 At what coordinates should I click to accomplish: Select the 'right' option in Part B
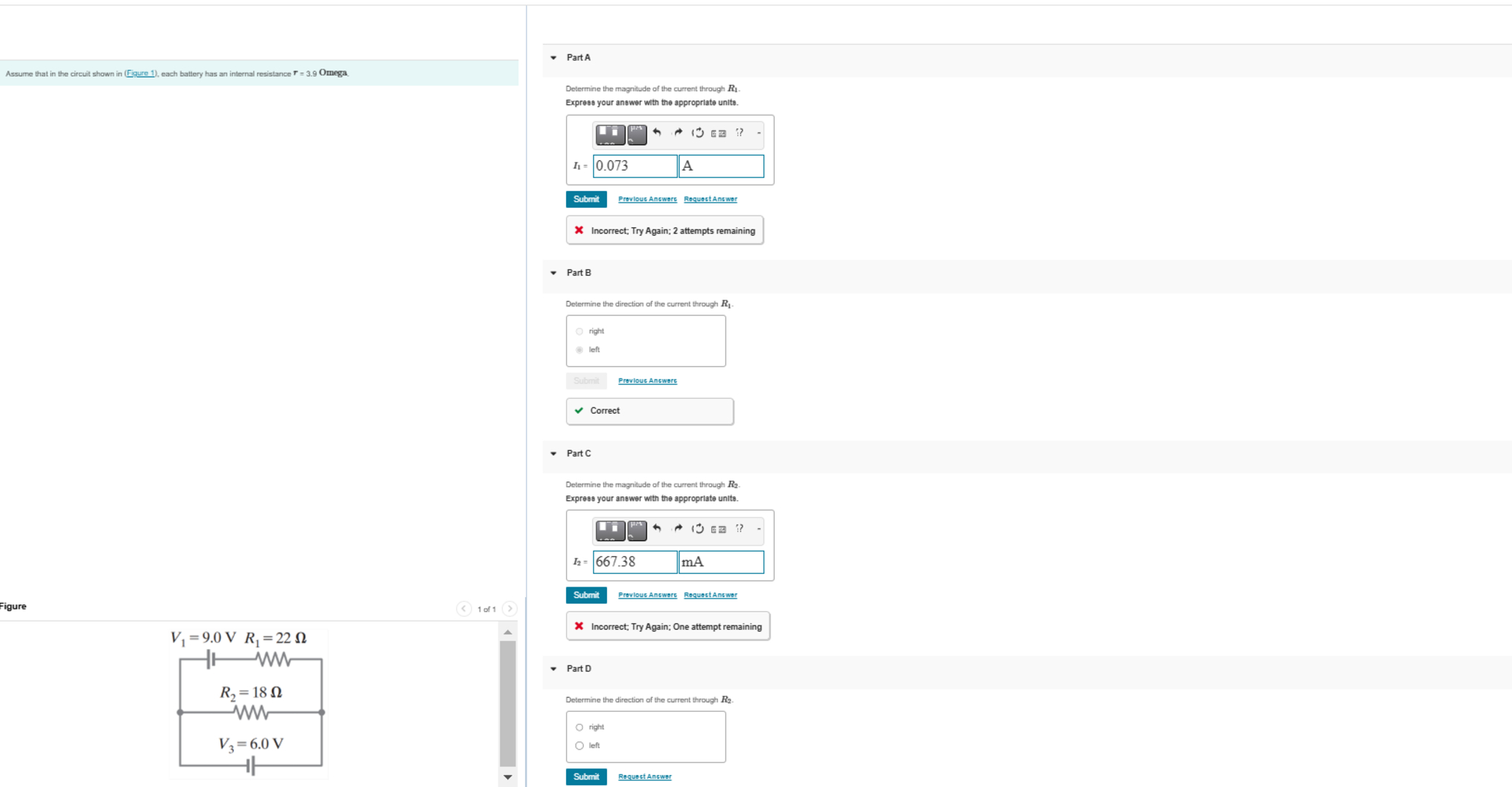pos(579,332)
